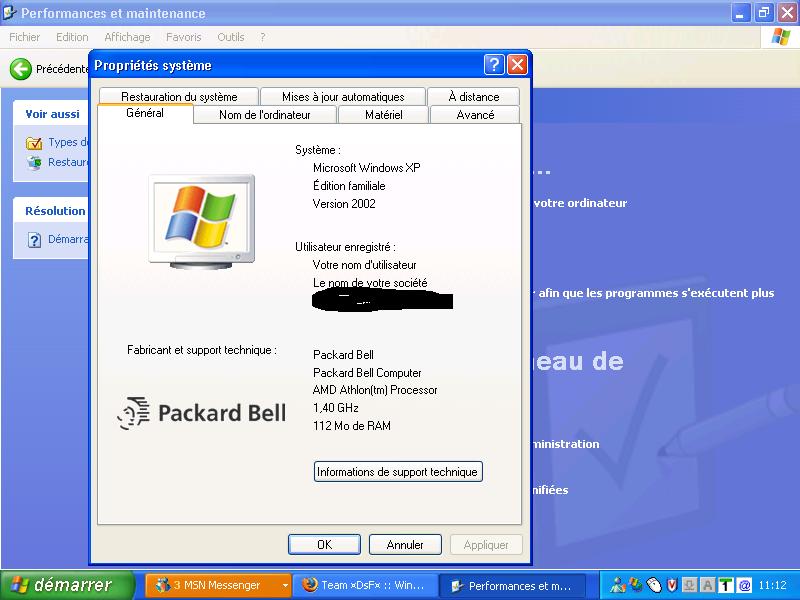
Task: Click the blue @ tray icon
Action: 744,585
